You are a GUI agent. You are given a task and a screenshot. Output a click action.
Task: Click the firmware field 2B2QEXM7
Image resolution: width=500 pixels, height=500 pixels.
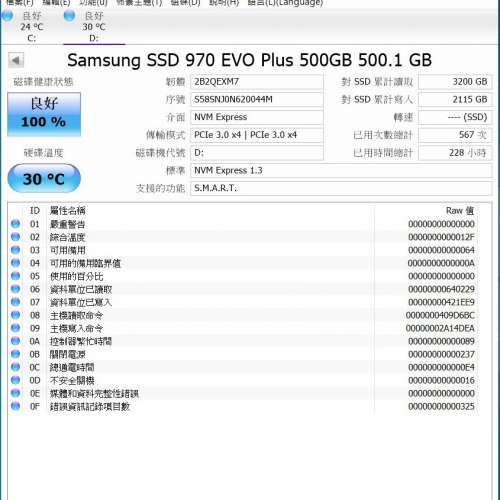tap(257, 82)
